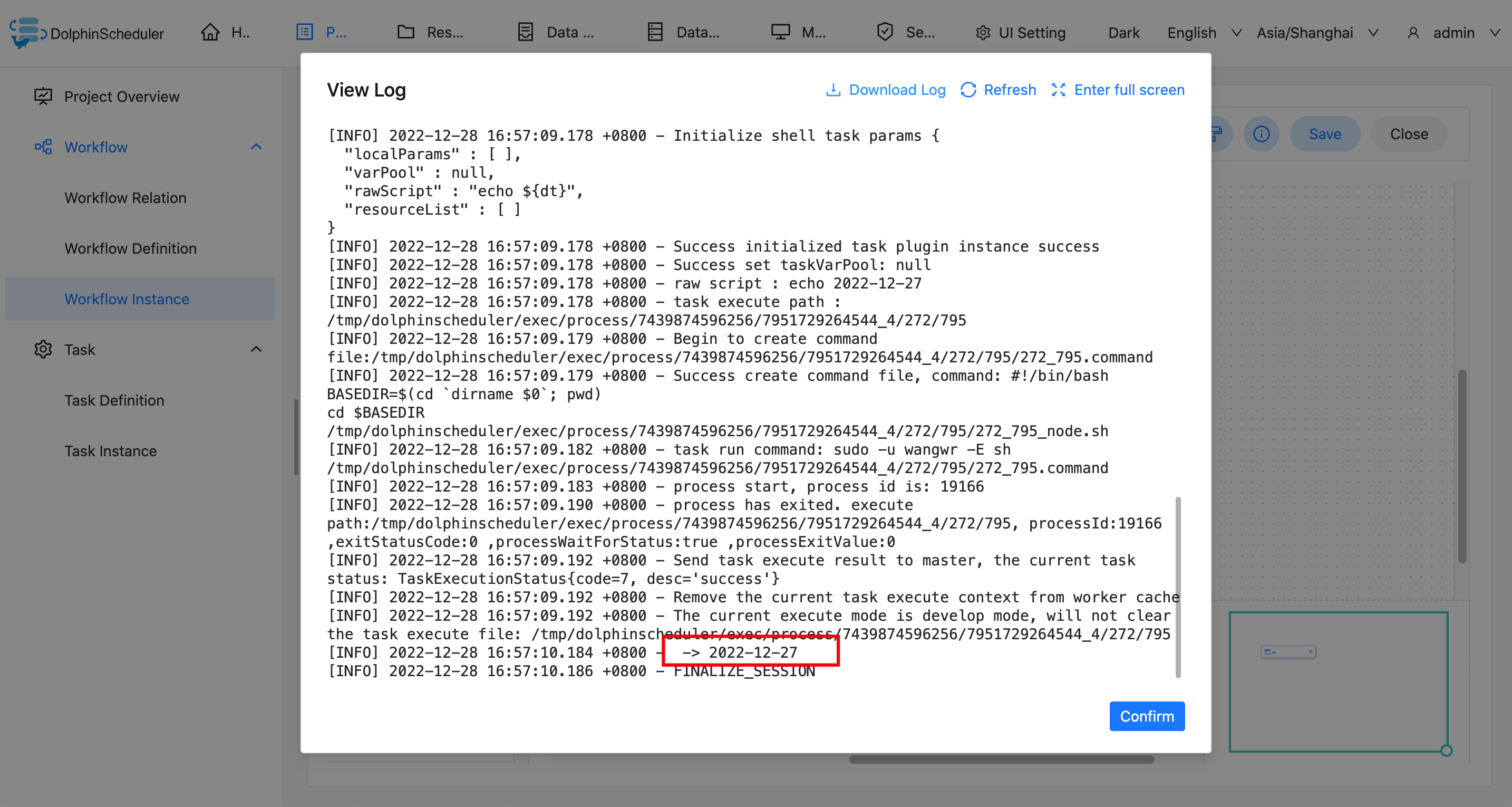Download the task log
Image resolution: width=1512 pixels, height=807 pixels.
click(x=885, y=90)
